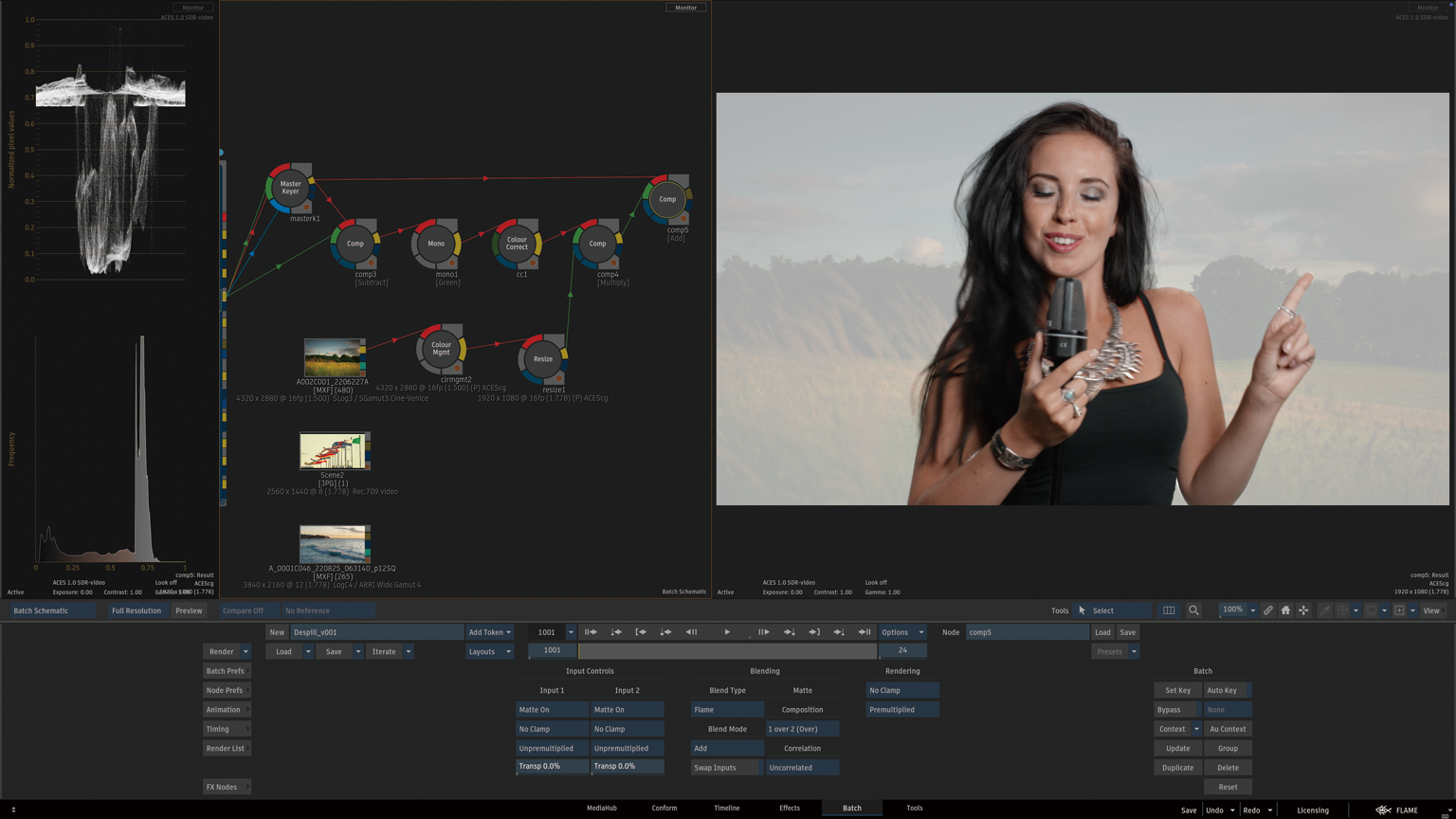Screen dimensions: 1456x819
Task: Toggle the Preview button
Action: coord(189,610)
